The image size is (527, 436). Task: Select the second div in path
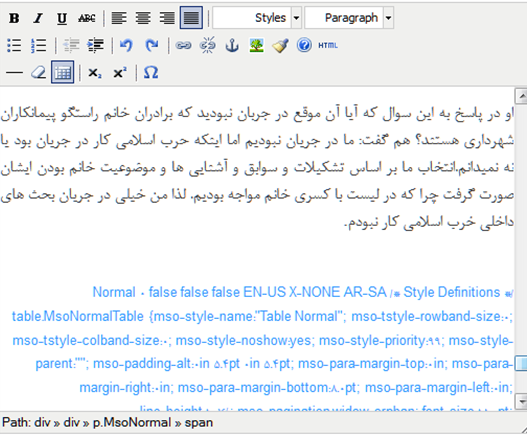71,423
